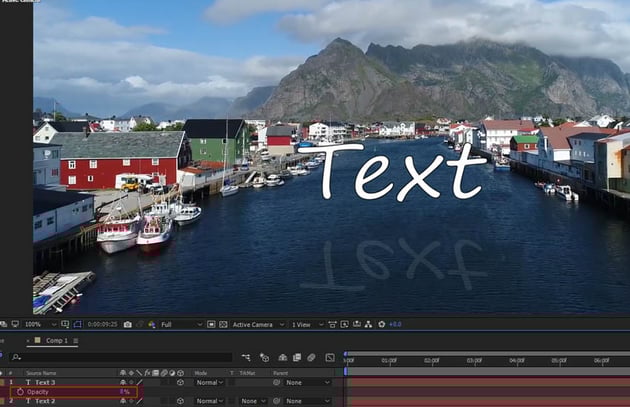
Task: Open the Parent dropdown for Text 3
Action: tap(304, 382)
